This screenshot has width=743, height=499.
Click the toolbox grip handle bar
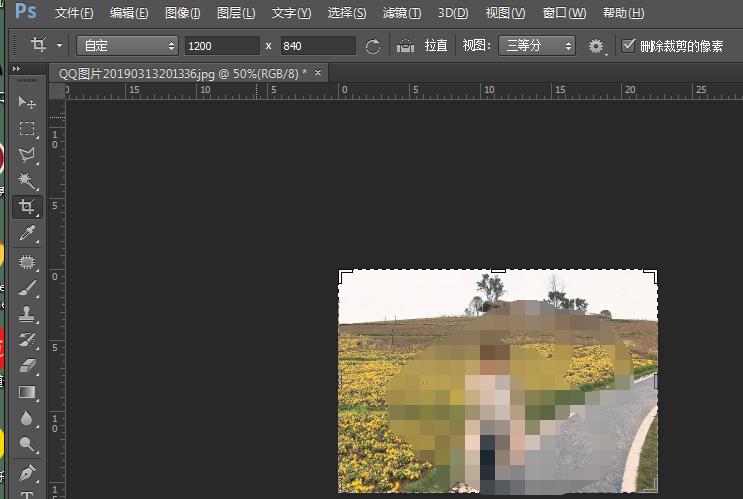point(27,81)
